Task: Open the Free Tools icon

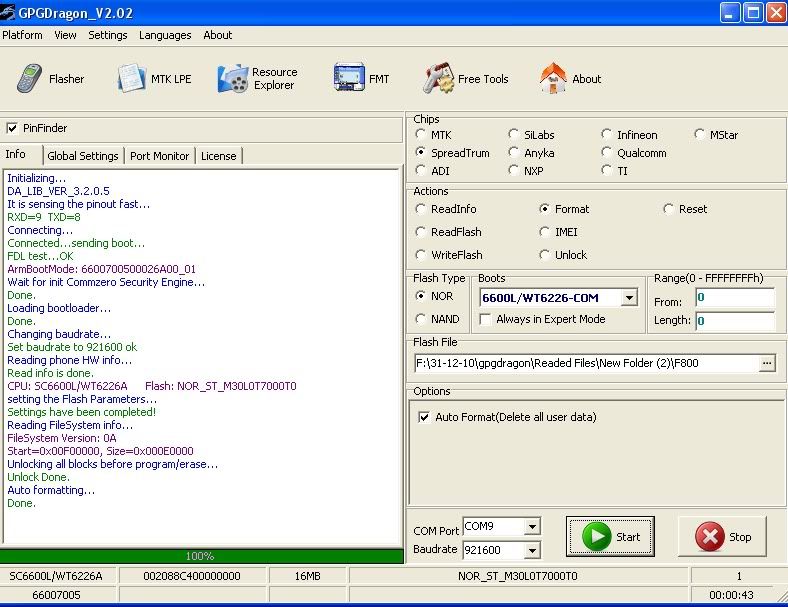Action: tap(438, 78)
